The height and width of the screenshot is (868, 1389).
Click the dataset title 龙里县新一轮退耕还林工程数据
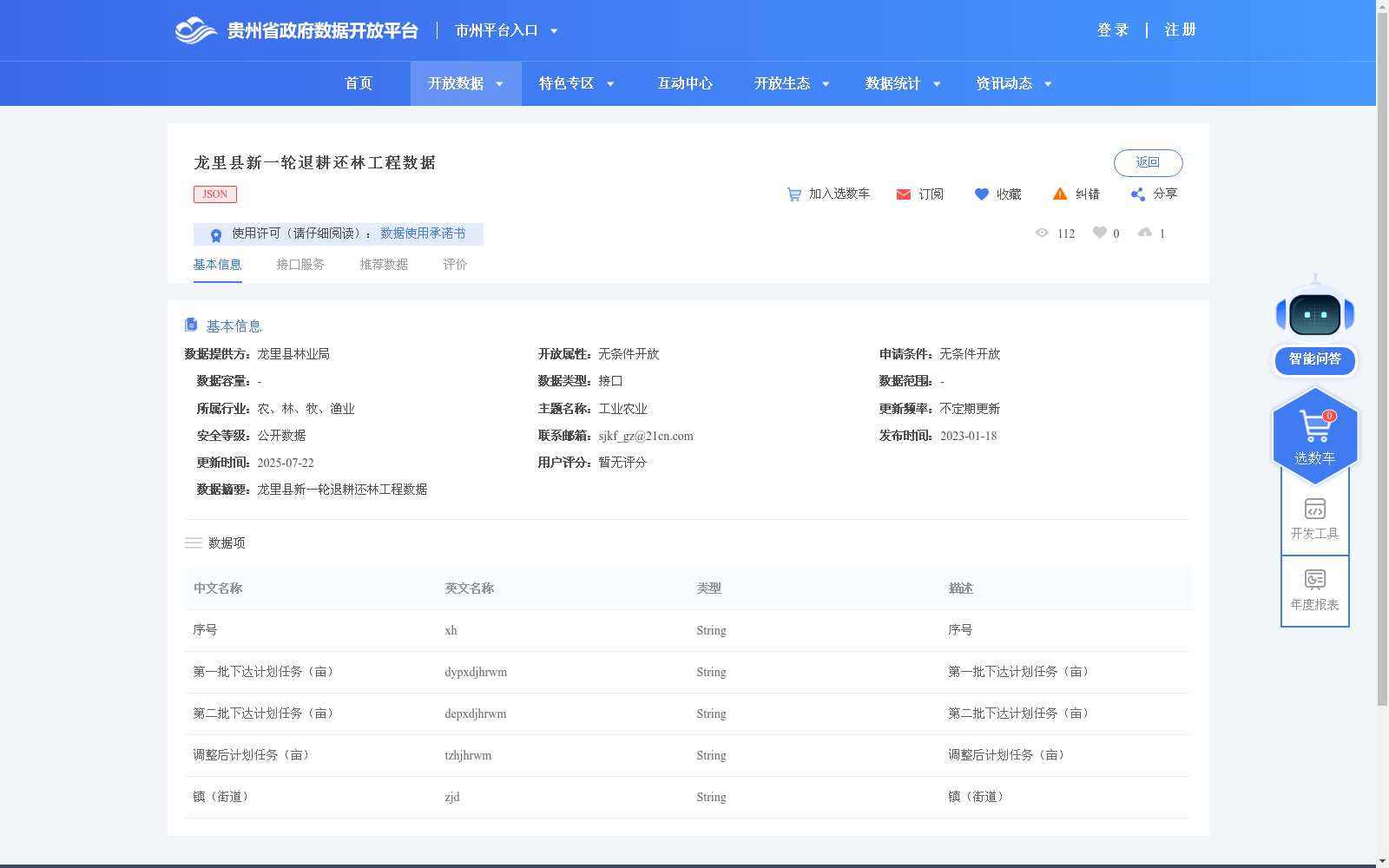coord(315,163)
